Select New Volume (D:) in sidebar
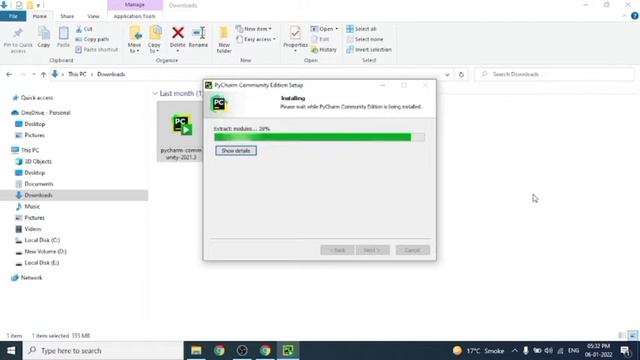640x360 pixels. [45, 251]
